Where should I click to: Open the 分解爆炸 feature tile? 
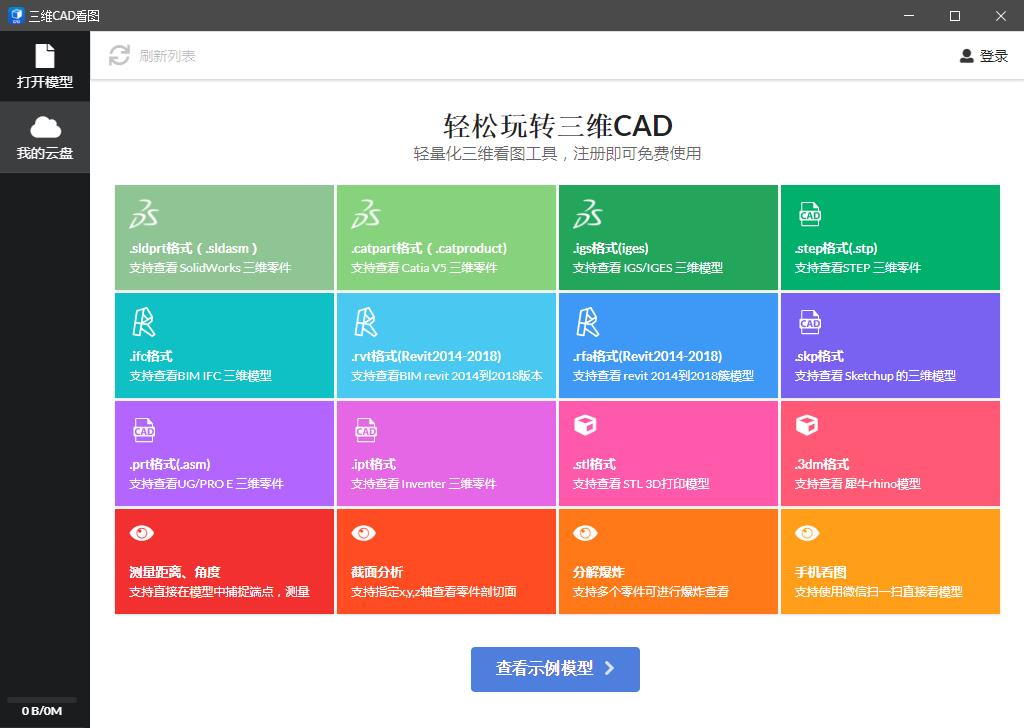[x=667, y=561]
